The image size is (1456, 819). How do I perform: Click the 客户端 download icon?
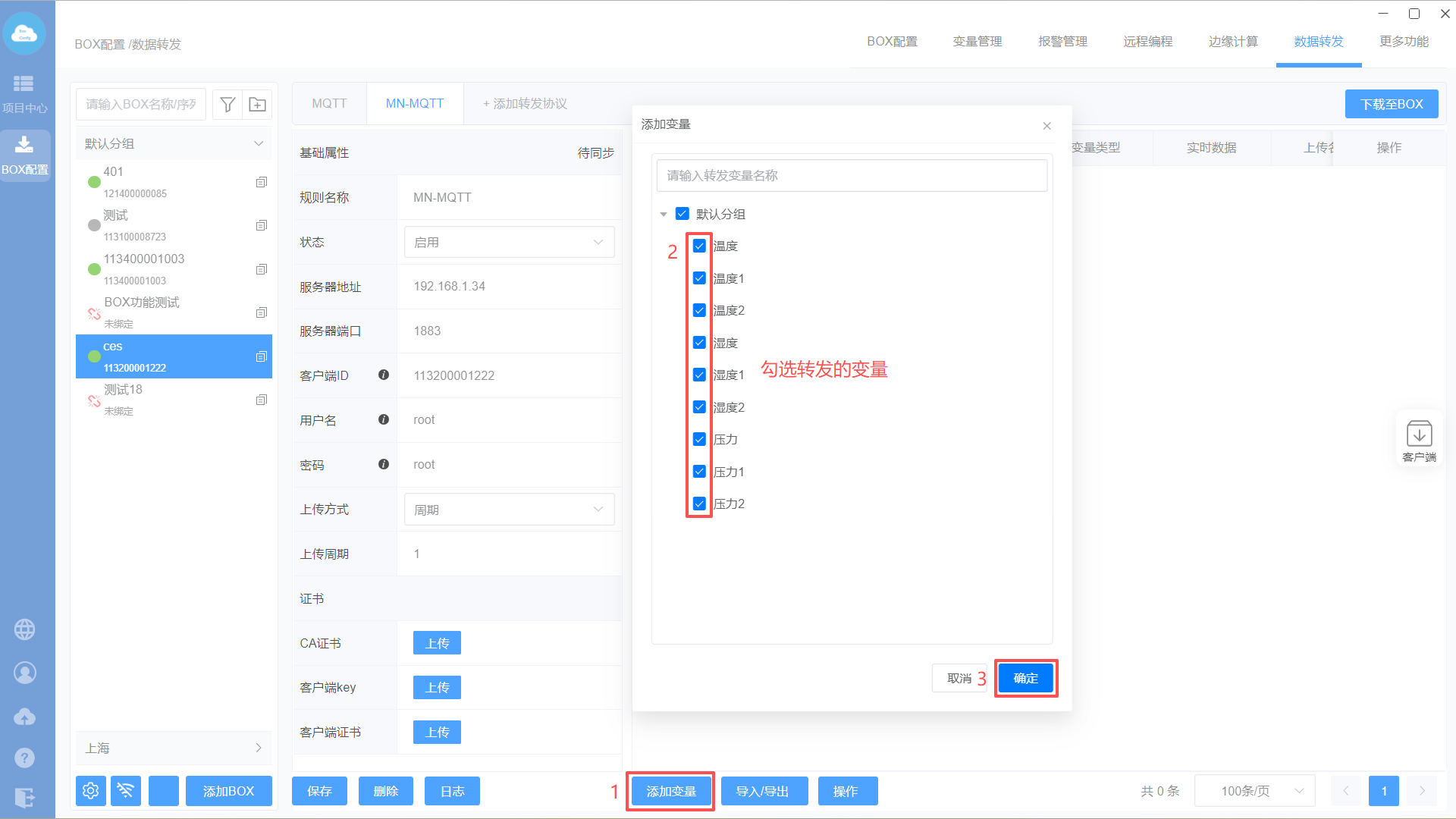point(1419,435)
